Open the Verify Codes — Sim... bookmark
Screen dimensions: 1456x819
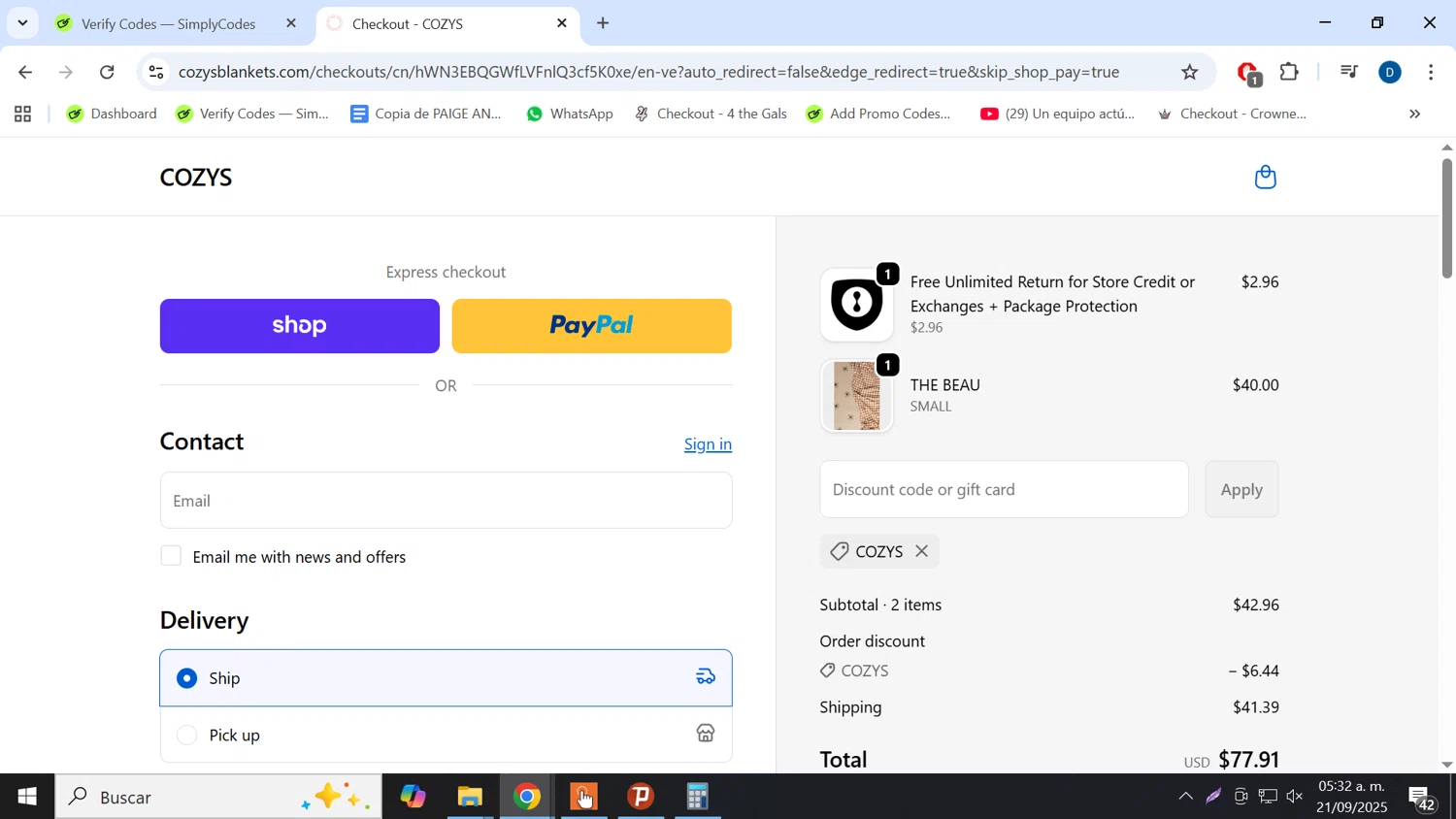coord(252,115)
